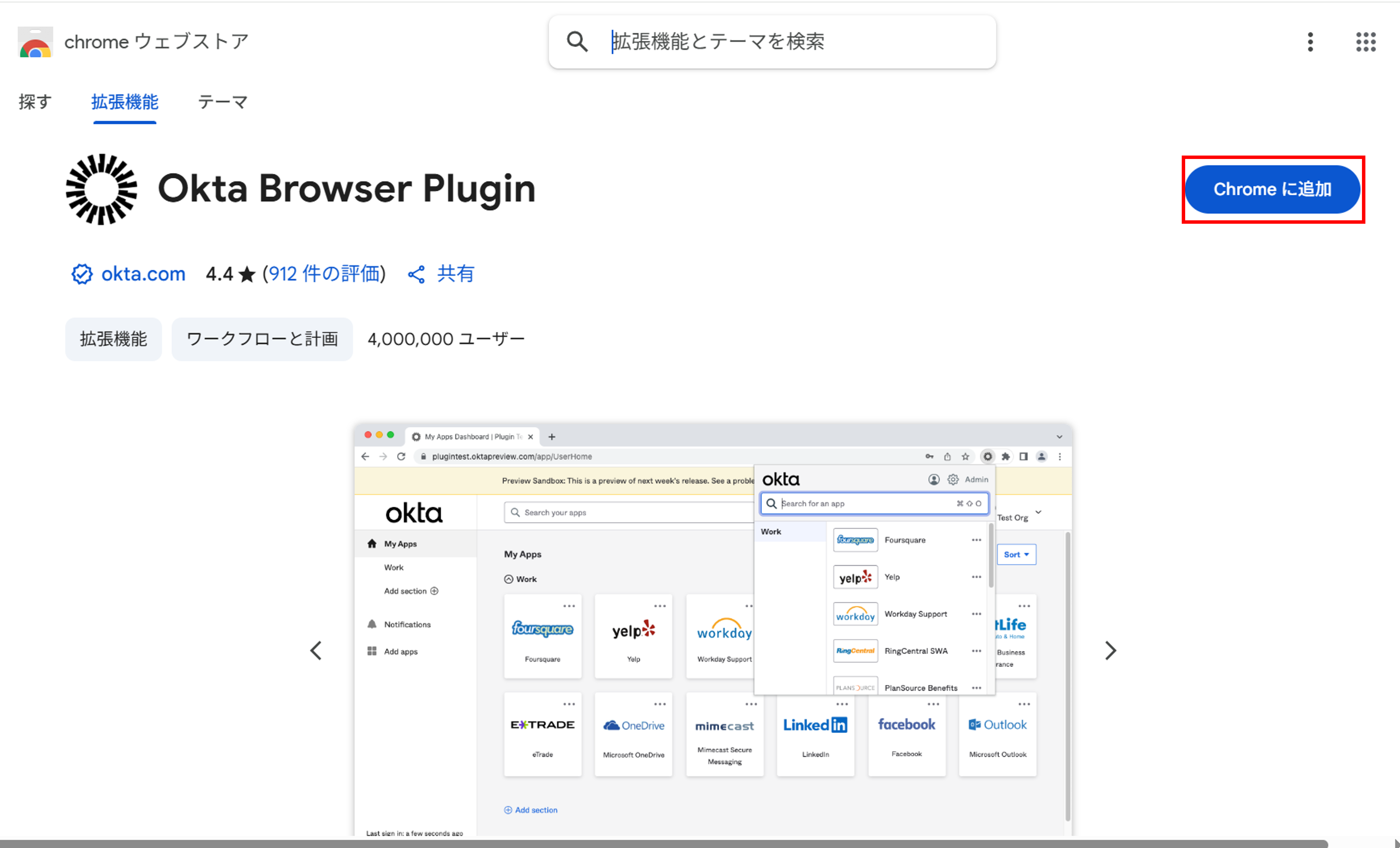Open the 912 件の評価 reviews link

[324, 274]
